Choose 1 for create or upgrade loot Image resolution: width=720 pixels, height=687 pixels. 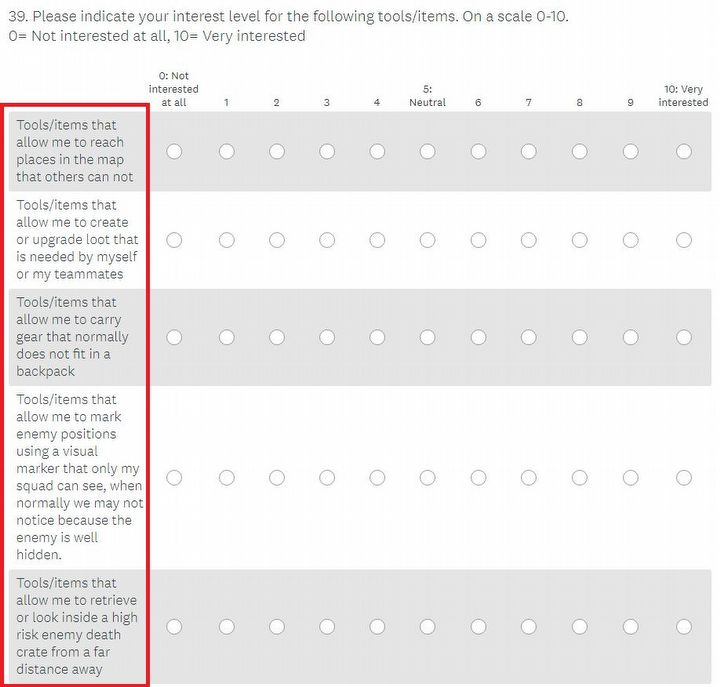(226, 240)
